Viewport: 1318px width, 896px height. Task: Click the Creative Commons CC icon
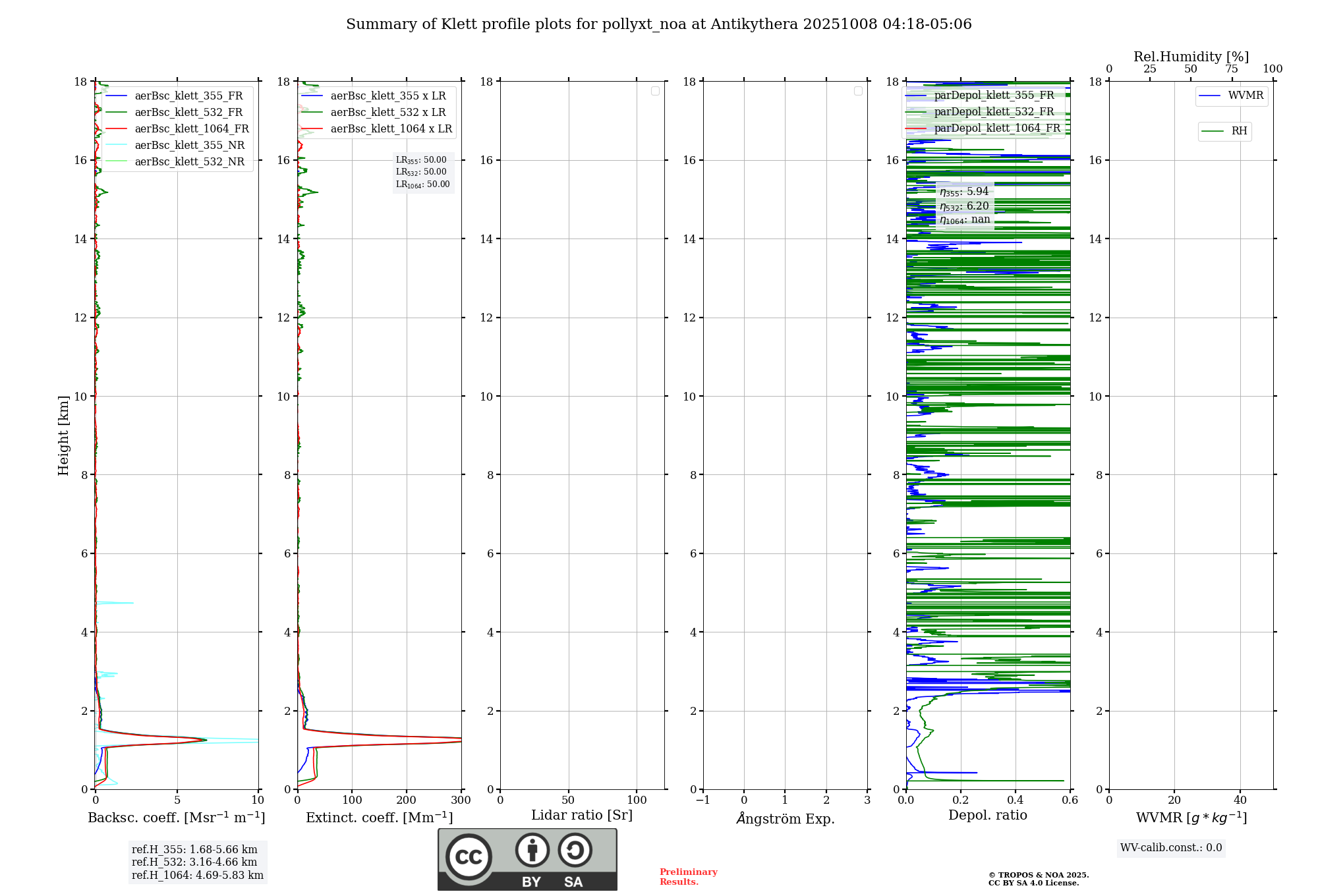(x=469, y=856)
